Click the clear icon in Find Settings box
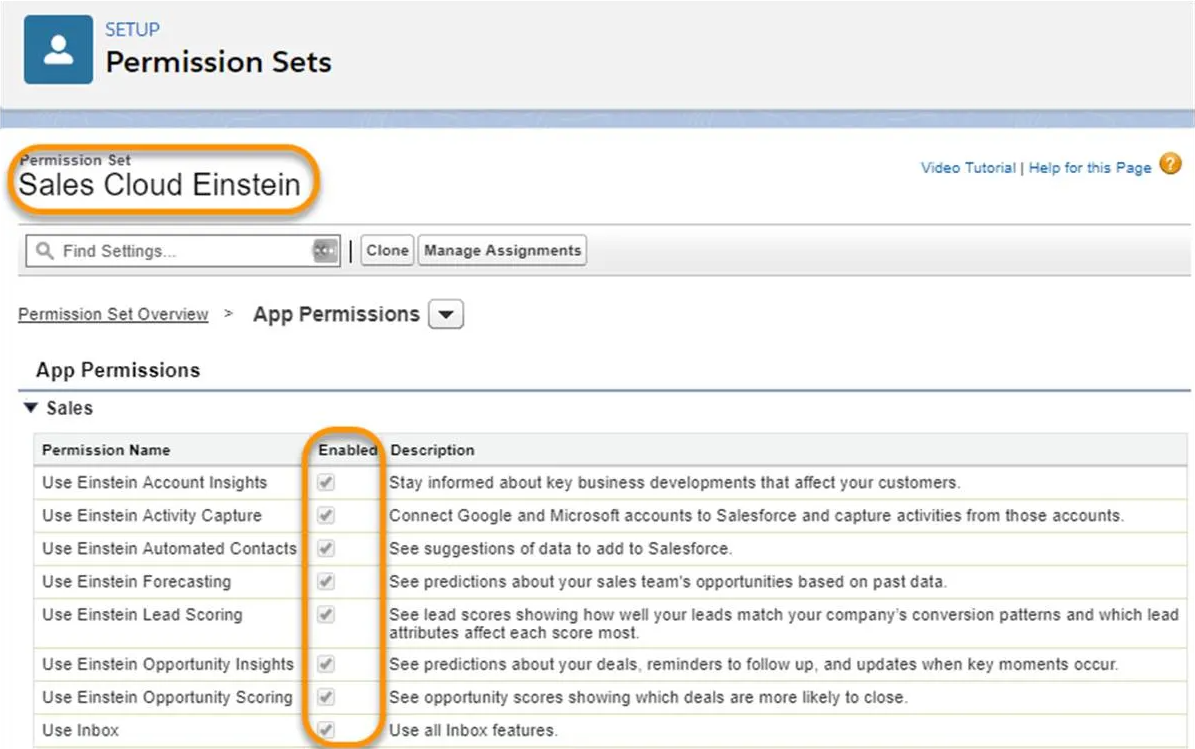This screenshot has width=1195, height=749. (324, 251)
